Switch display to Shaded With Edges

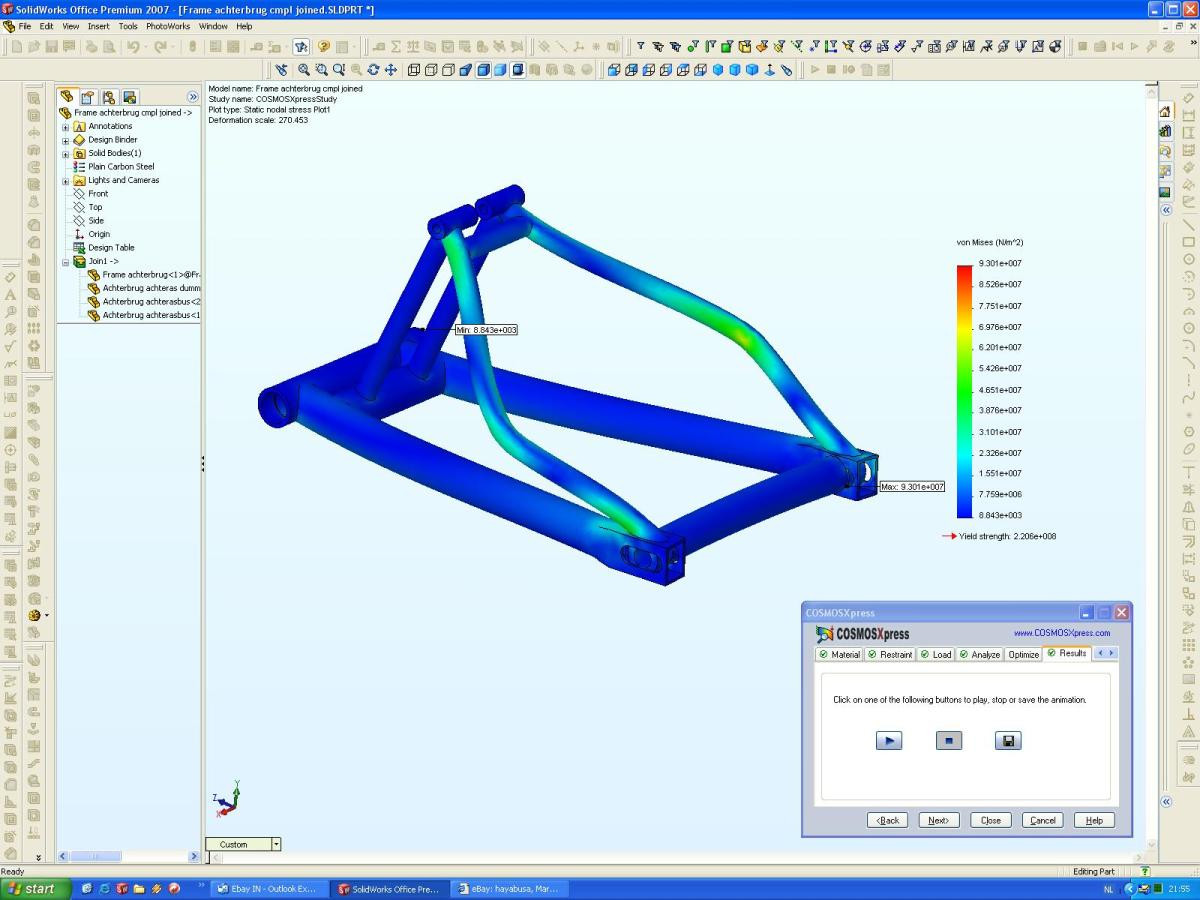[483, 70]
